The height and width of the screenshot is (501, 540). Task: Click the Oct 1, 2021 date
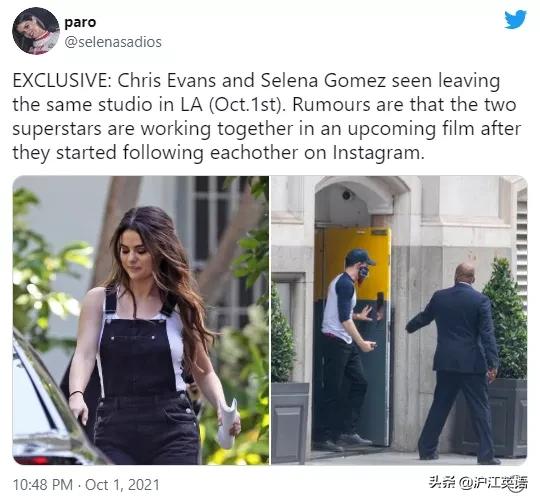point(122,485)
